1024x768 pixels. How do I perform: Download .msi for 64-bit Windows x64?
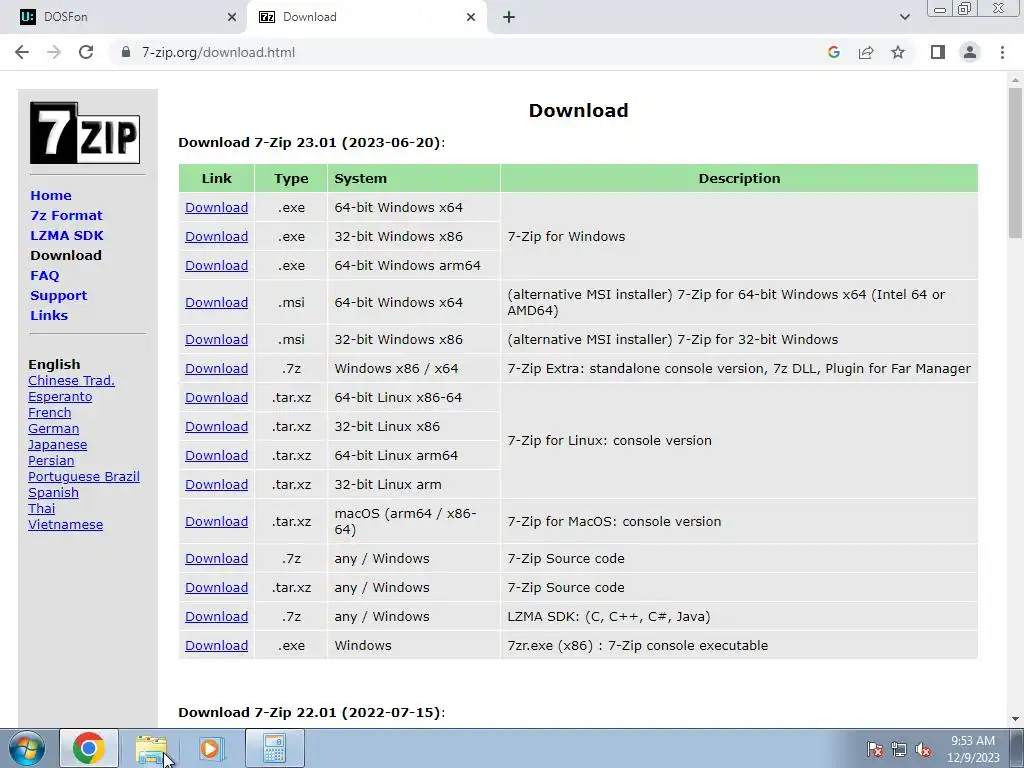tap(216, 302)
